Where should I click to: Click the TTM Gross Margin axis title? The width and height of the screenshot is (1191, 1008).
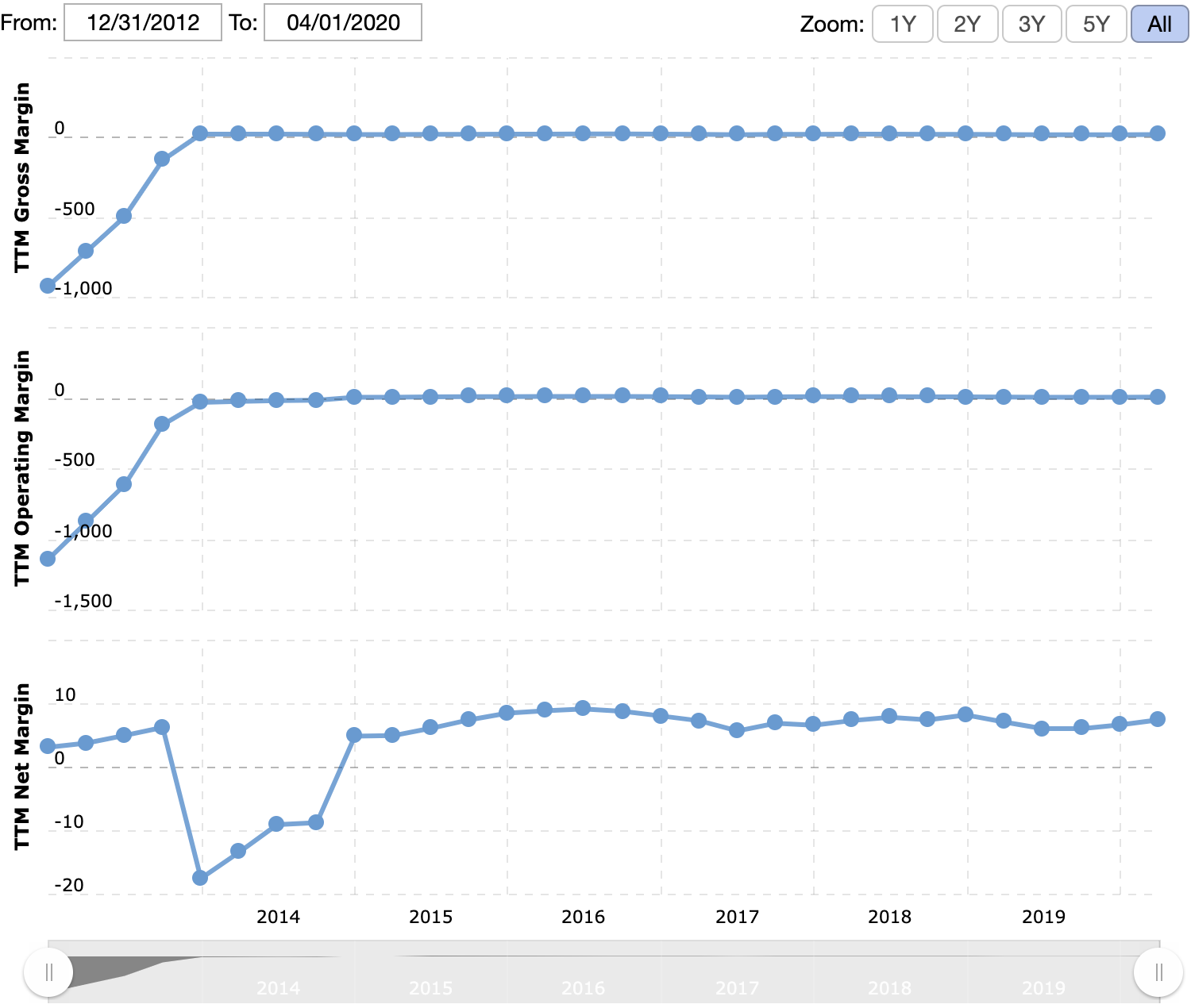[21, 178]
